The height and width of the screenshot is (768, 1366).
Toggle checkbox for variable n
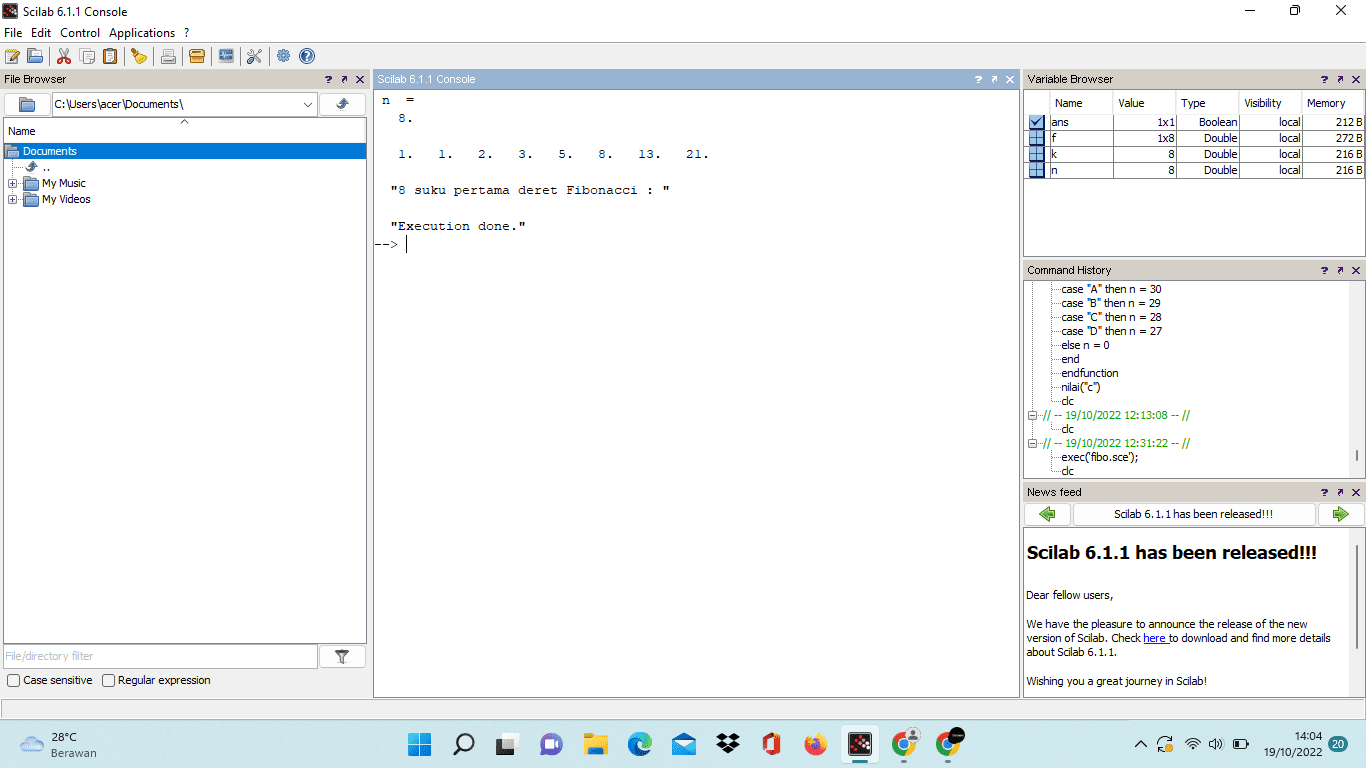[1037, 170]
